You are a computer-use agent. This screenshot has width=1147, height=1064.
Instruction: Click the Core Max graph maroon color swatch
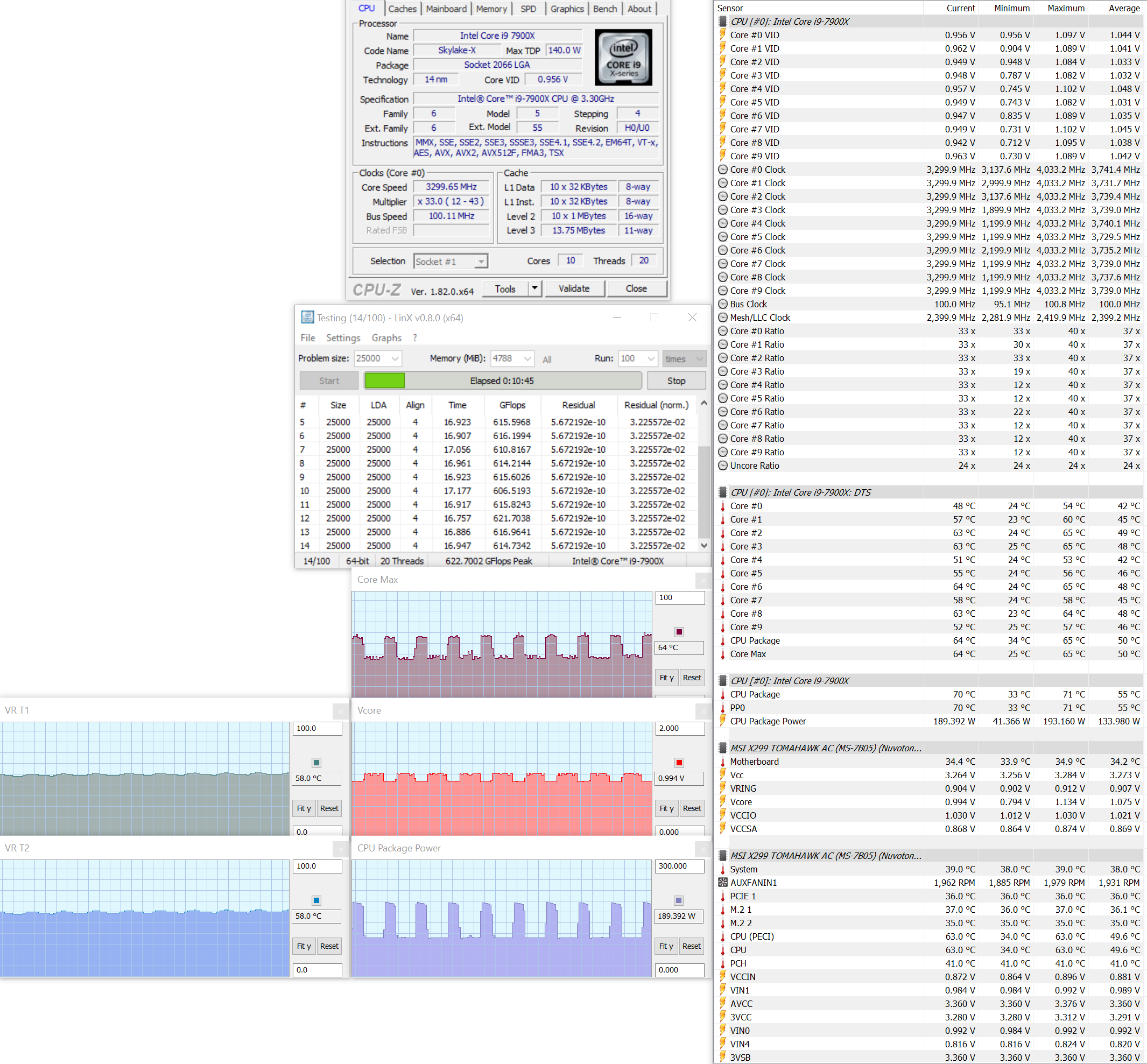tap(679, 632)
